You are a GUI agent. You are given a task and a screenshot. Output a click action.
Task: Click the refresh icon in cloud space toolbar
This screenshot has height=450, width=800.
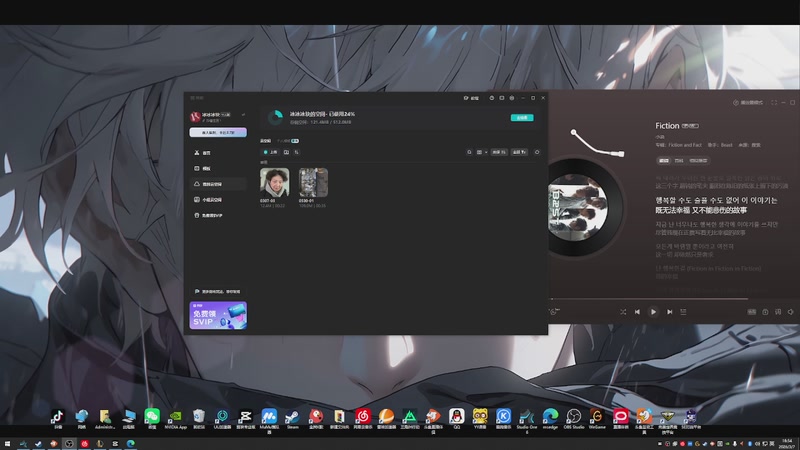click(537, 152)
